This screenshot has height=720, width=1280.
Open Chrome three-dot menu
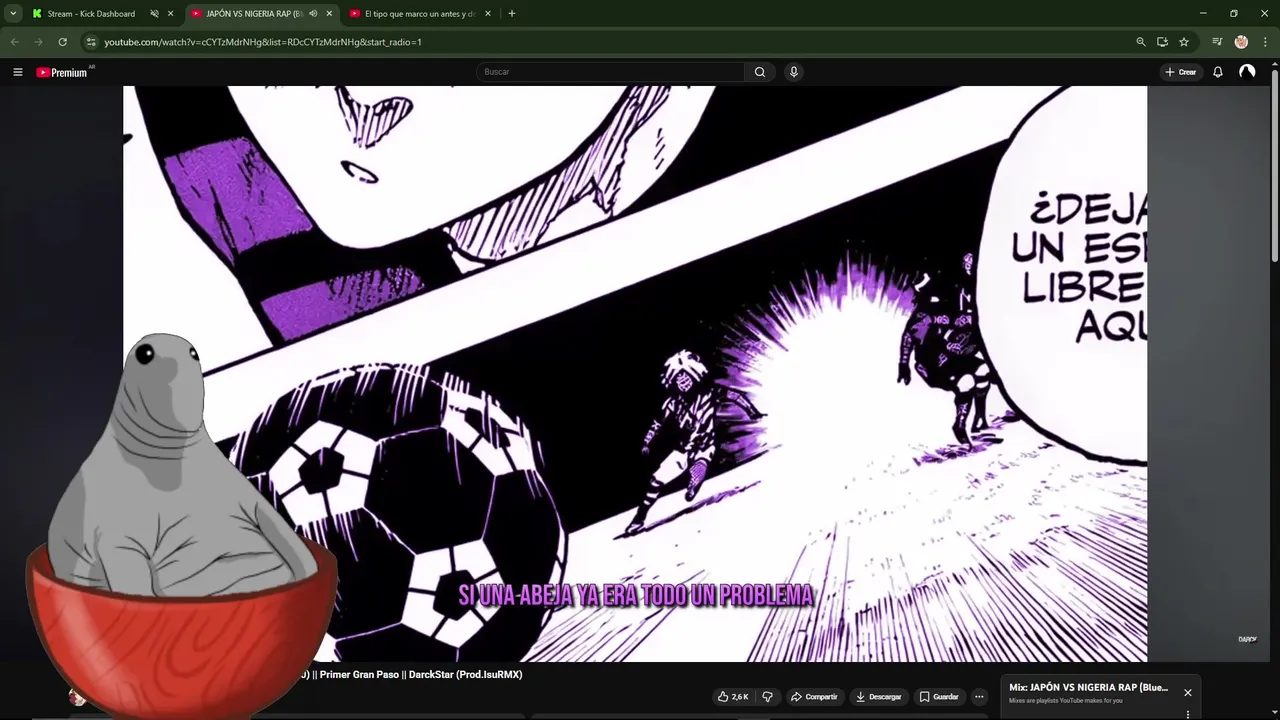tap(1265, 42)
